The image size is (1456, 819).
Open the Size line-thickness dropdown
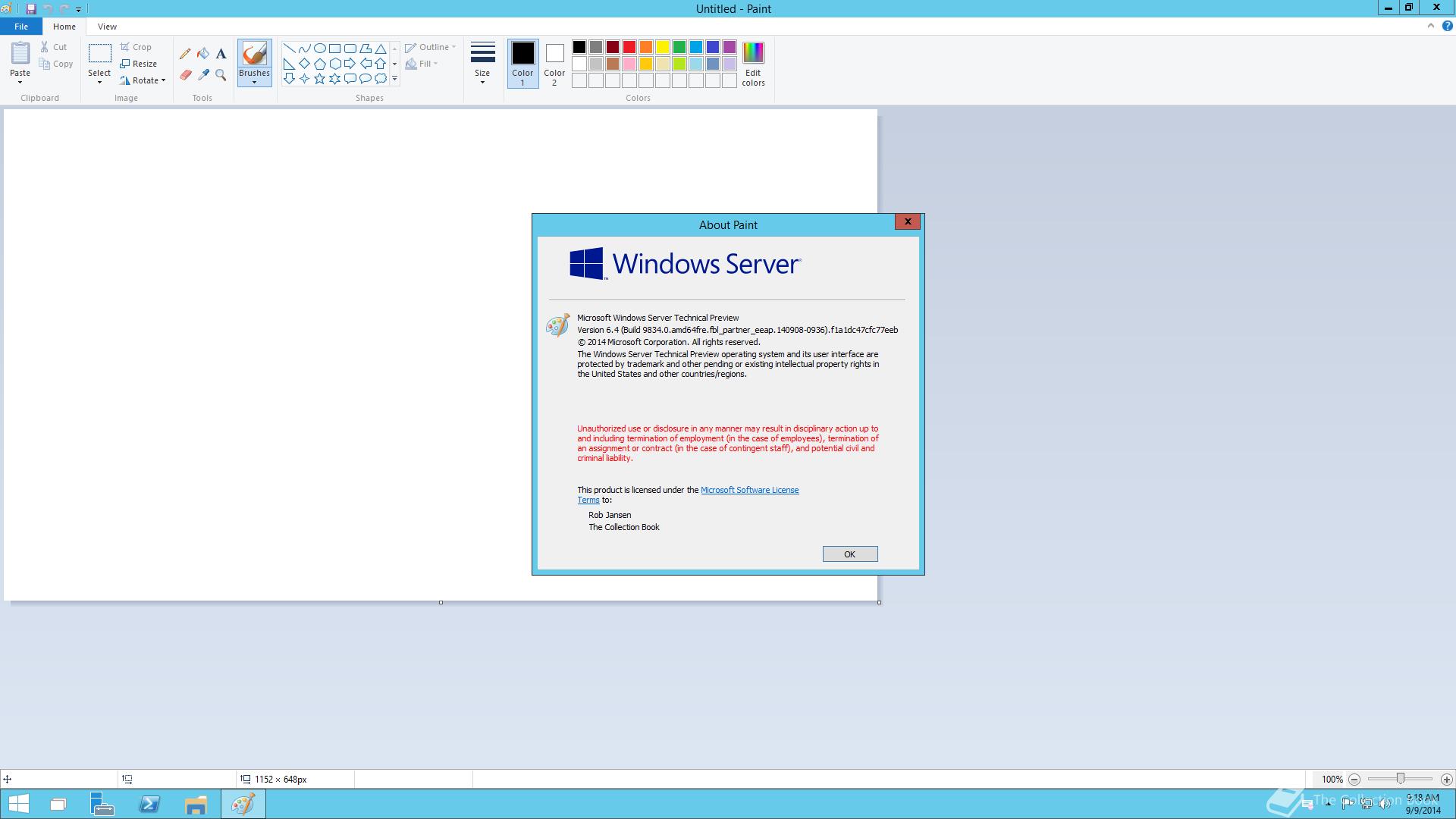[x=482, y=63]
